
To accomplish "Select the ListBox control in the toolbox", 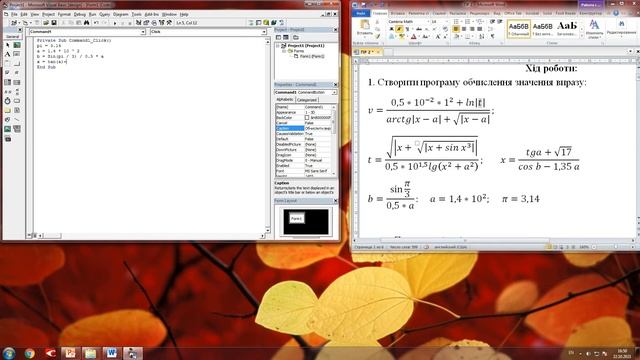I will (x=17, y=82).
